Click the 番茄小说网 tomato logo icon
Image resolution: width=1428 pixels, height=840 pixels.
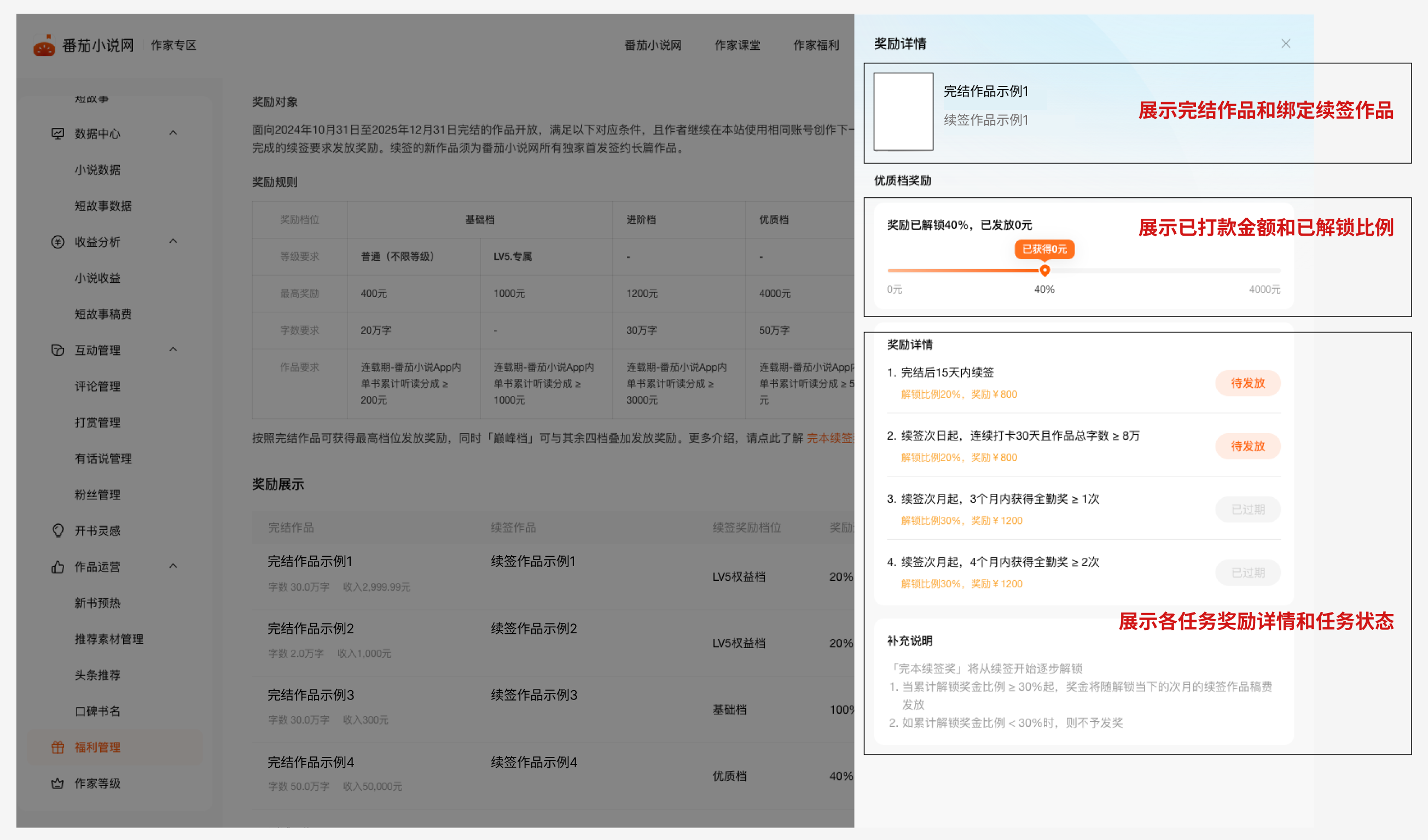[x=44, y=45]
